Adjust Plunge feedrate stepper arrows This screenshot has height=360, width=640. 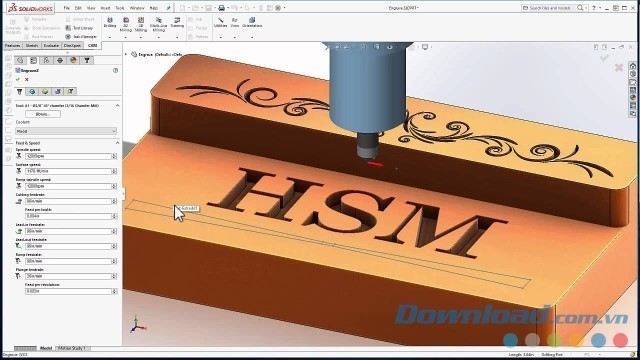click(x=114, y=276)
